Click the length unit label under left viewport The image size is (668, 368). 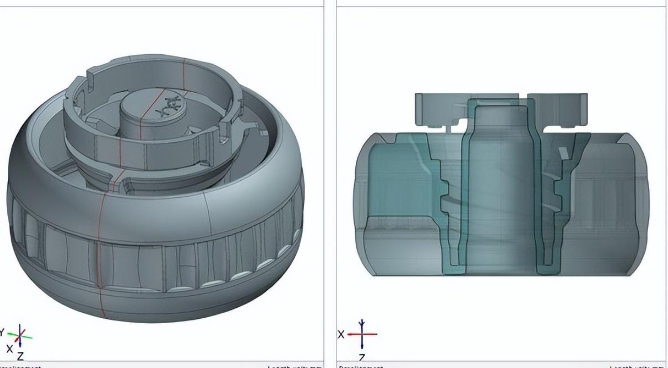point(295,366)
